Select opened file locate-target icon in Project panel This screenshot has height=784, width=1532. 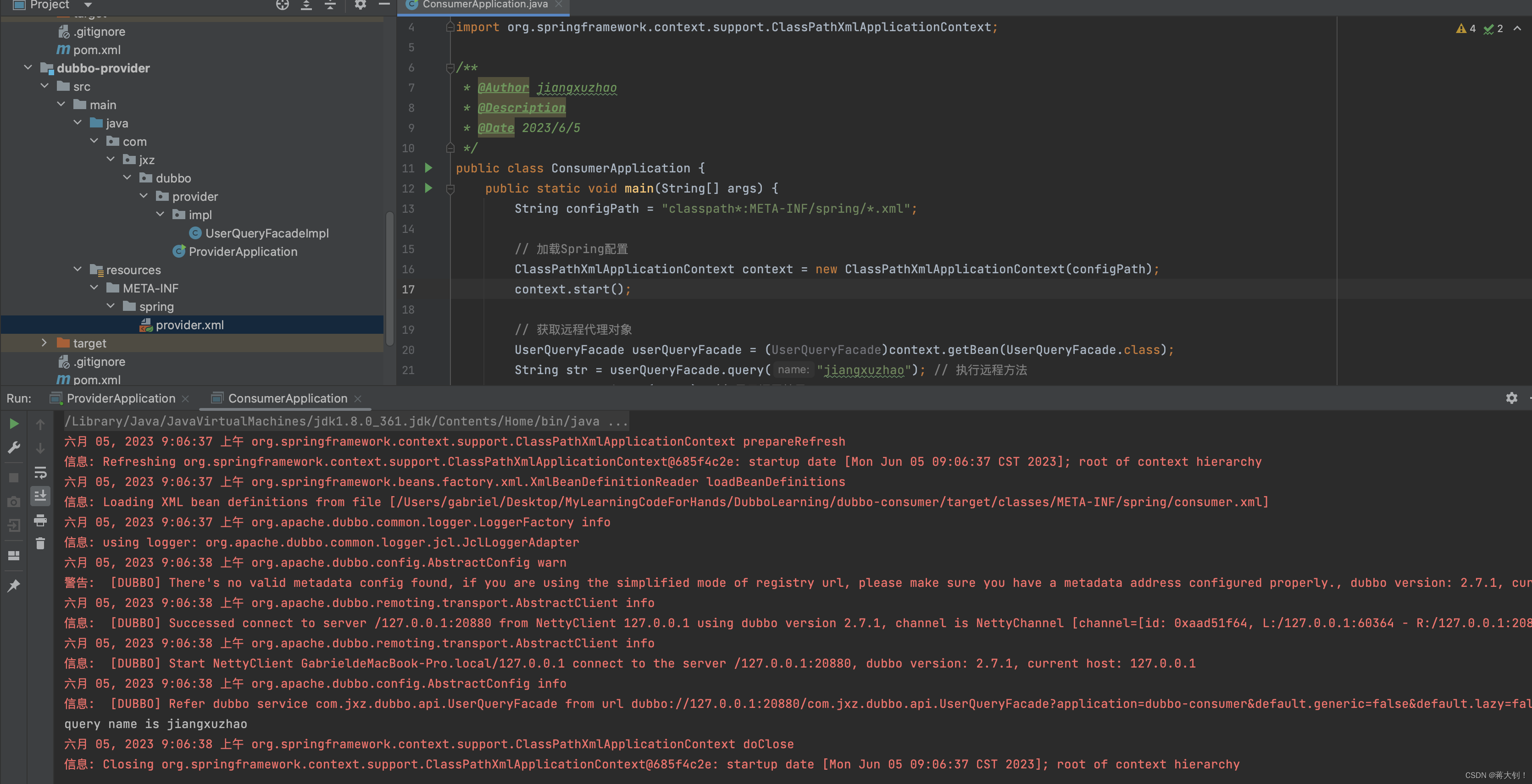(x=283, y=5)
